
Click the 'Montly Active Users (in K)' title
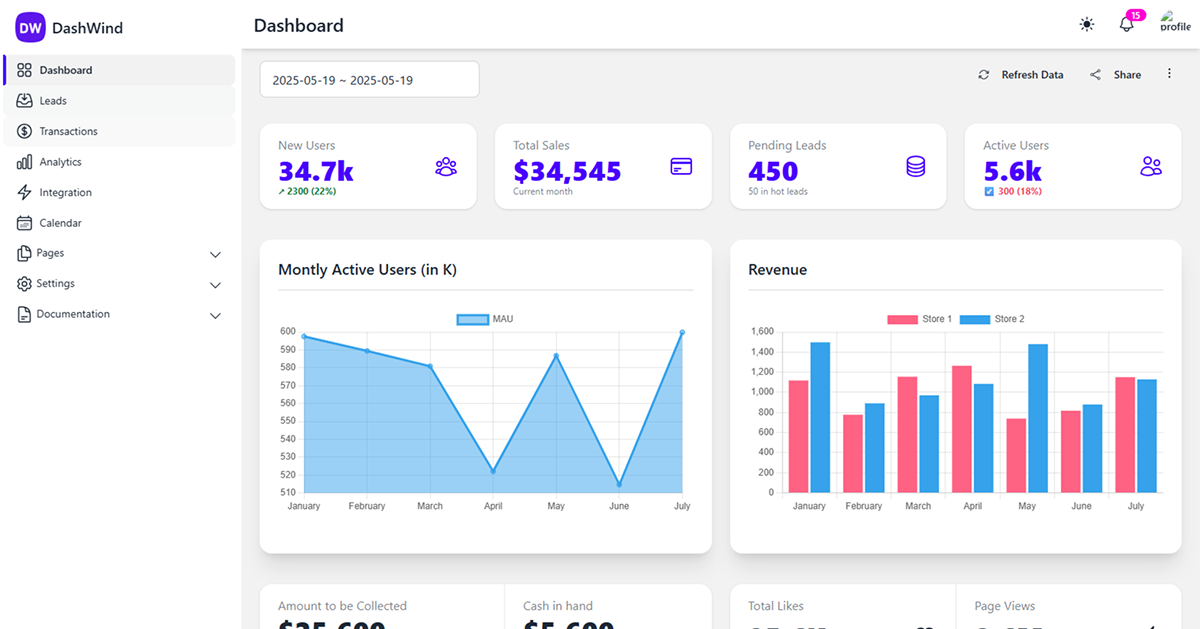coord(367,270)
